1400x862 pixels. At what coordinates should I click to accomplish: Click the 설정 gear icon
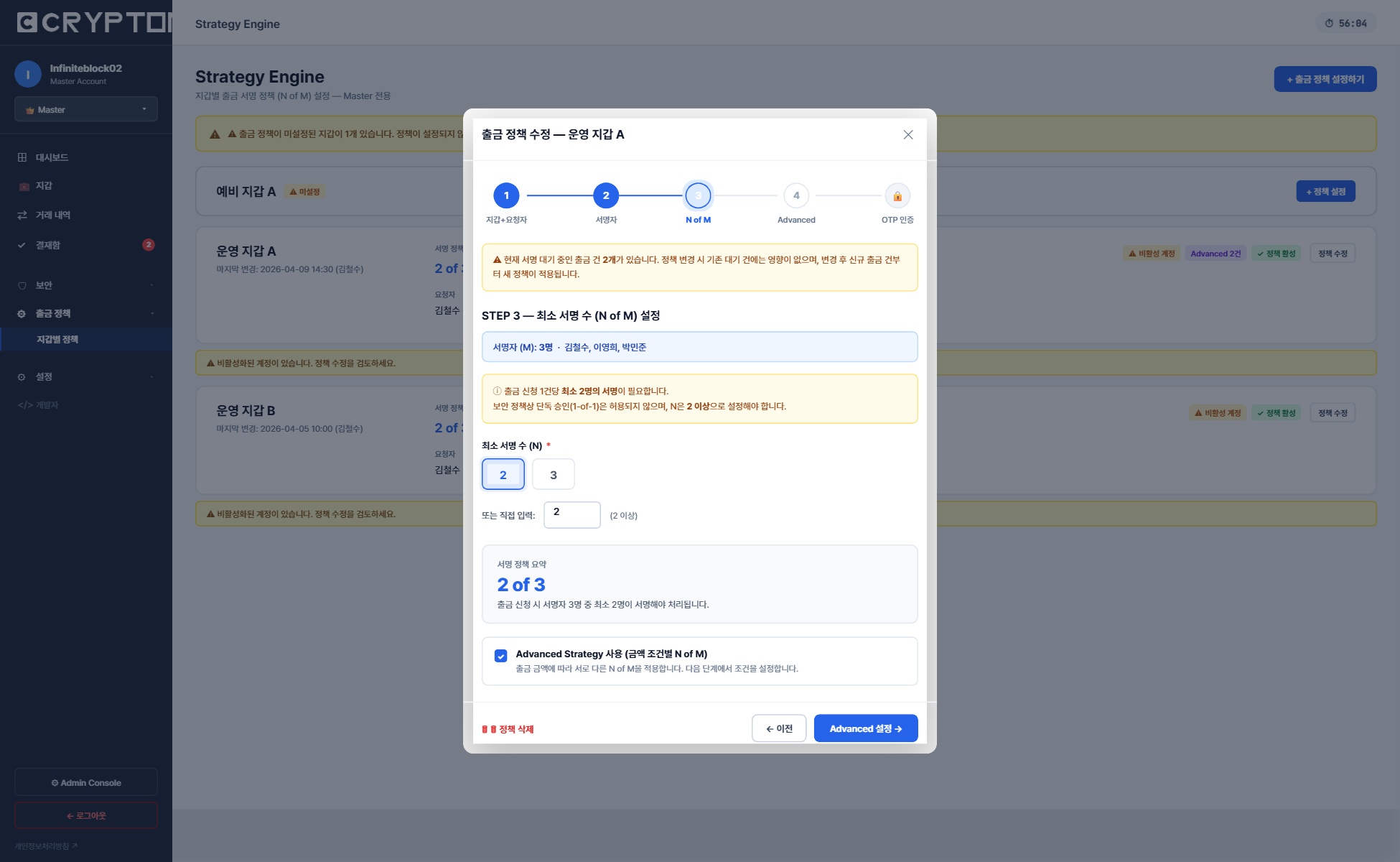coord(22,376)
